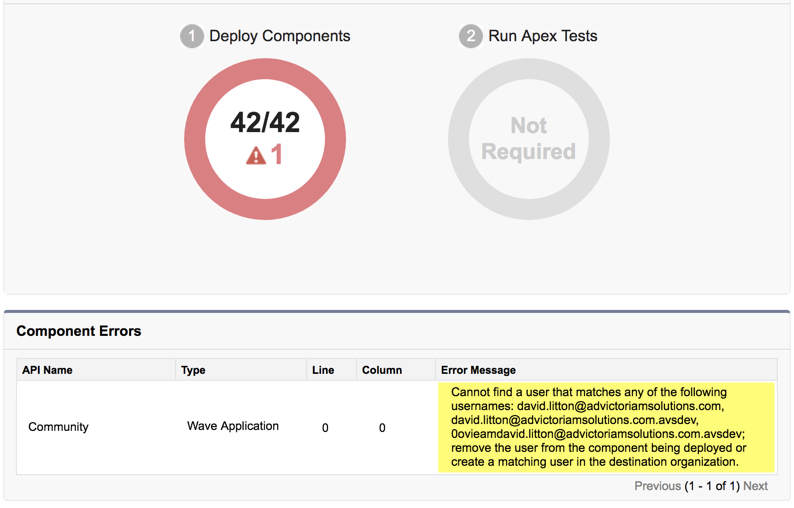Click the step 2 number badge
The image size is (794, 508).
pyautogui.click(x=470, y=36)
